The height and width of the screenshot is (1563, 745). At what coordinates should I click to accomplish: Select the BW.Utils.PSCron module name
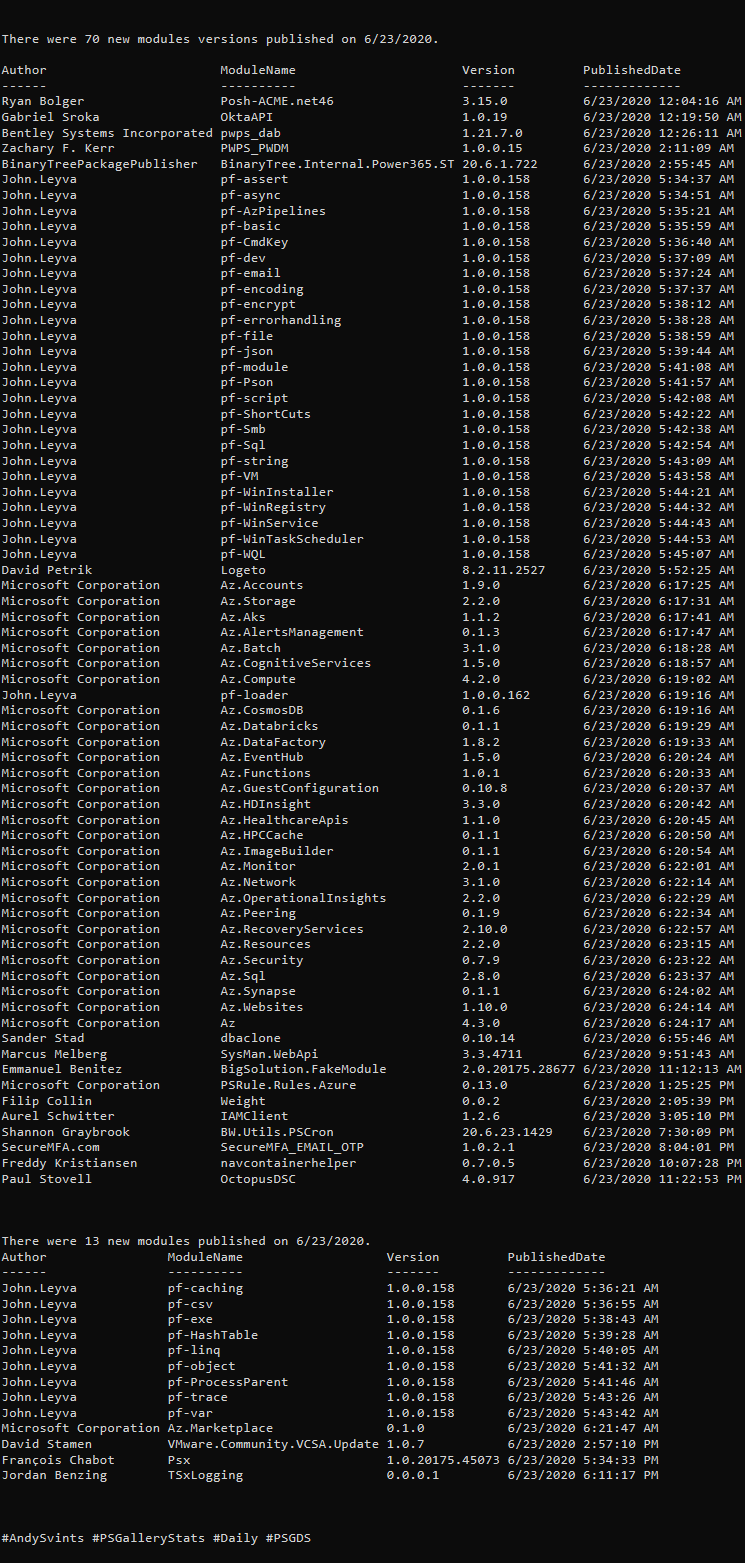coord(277,1132)
